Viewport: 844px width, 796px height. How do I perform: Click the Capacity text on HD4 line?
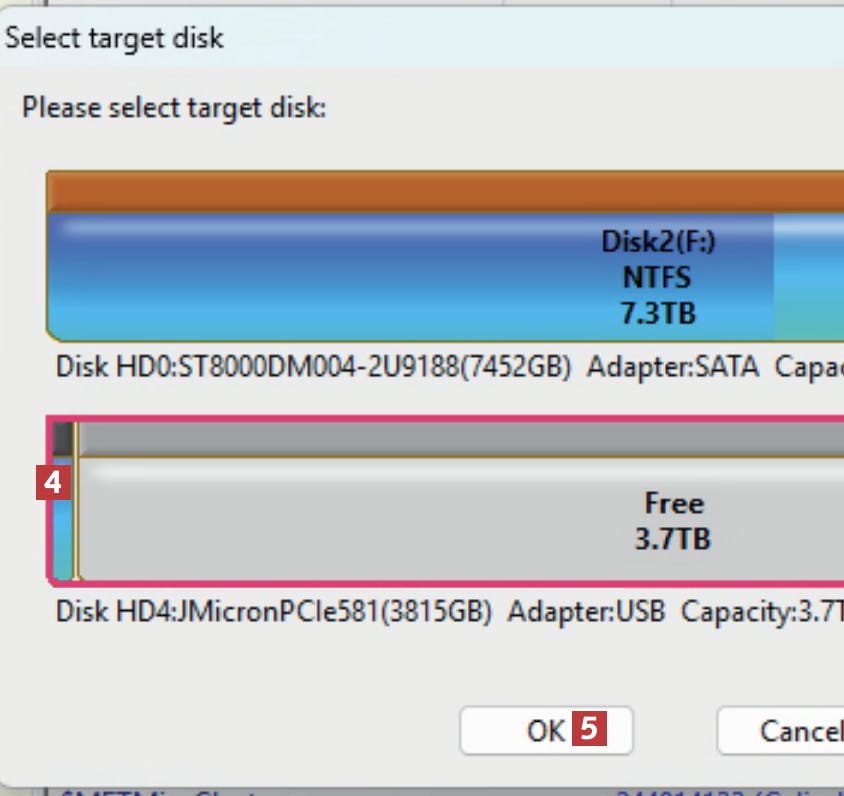[x=761, y=611]
